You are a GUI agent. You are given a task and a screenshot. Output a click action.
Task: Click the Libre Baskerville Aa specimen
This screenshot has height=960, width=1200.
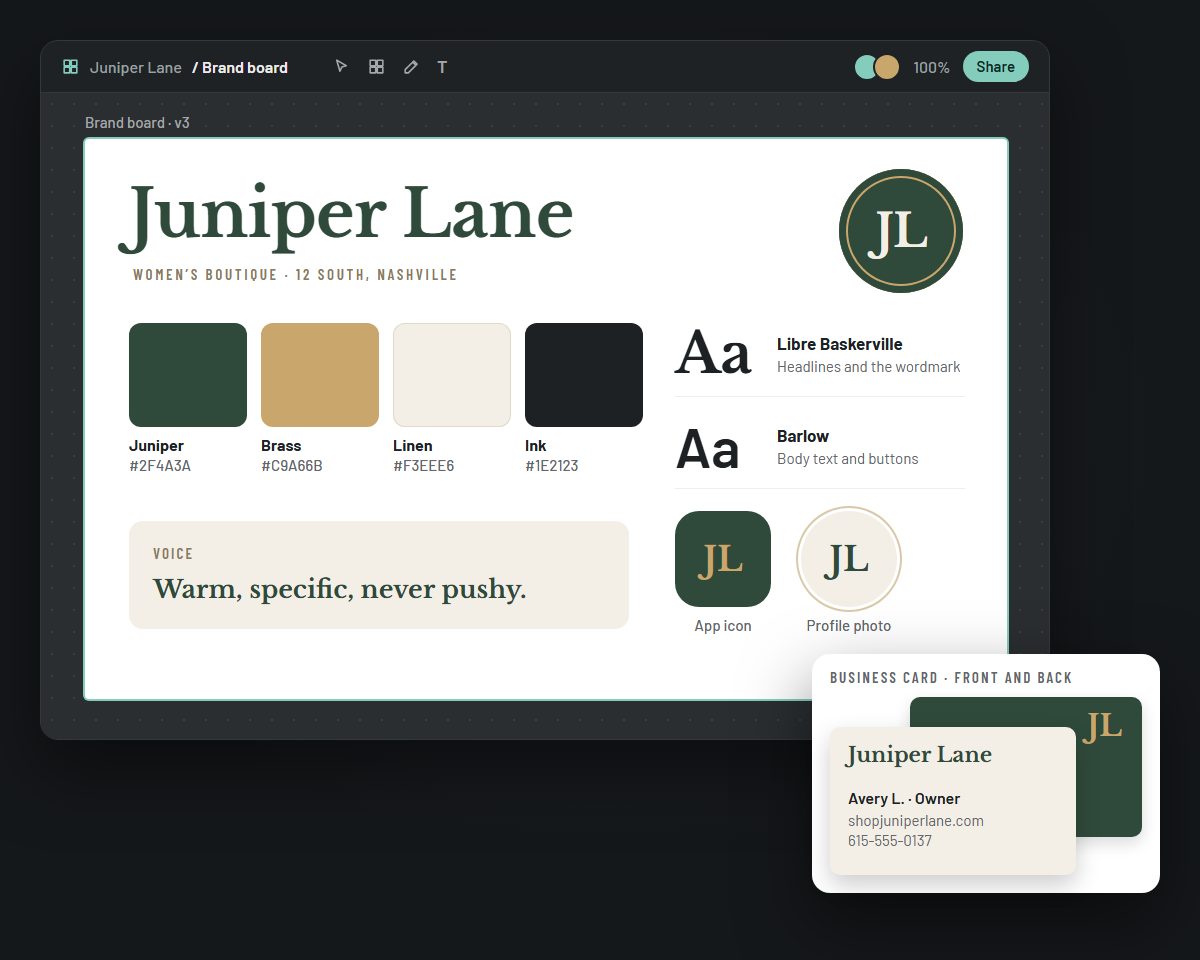point(713,354)
